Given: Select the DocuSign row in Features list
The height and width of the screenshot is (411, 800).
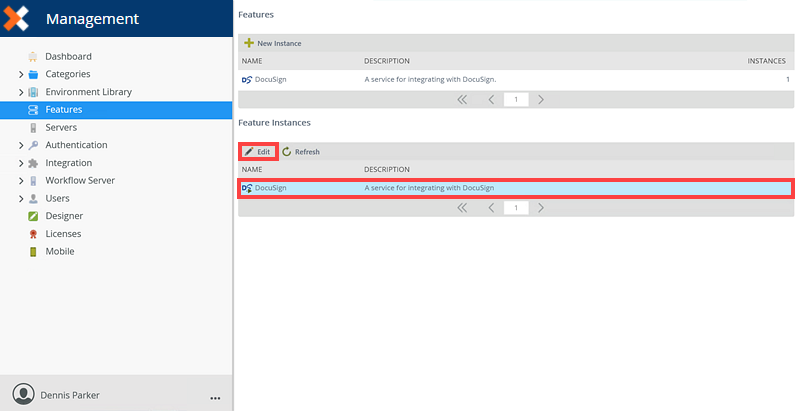Looking at the screenshot, I should click(516, 80).
